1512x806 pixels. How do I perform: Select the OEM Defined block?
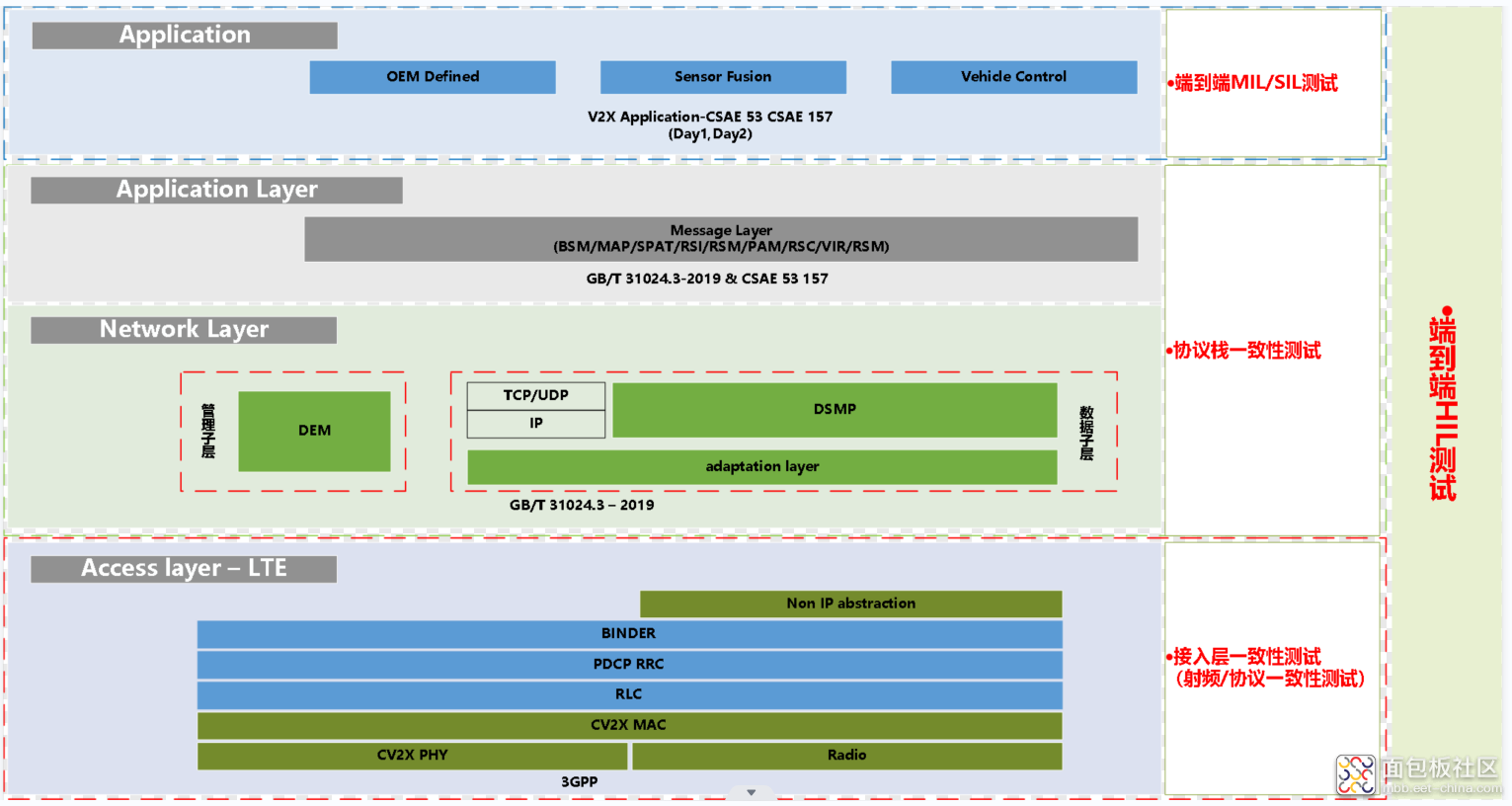point(433,77)
